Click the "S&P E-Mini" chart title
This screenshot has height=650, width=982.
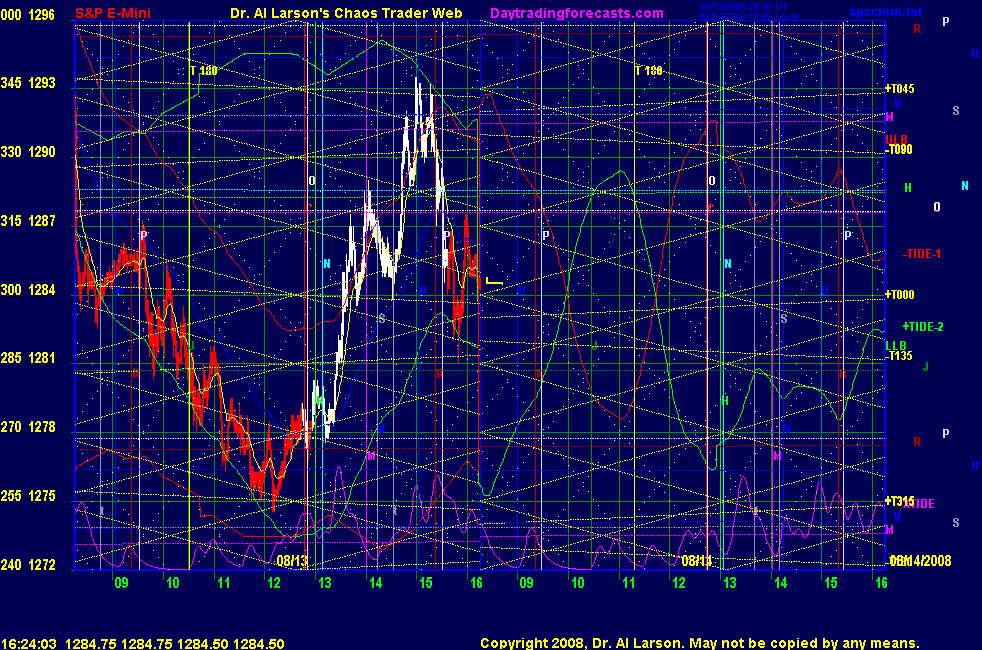click(113, 13)
